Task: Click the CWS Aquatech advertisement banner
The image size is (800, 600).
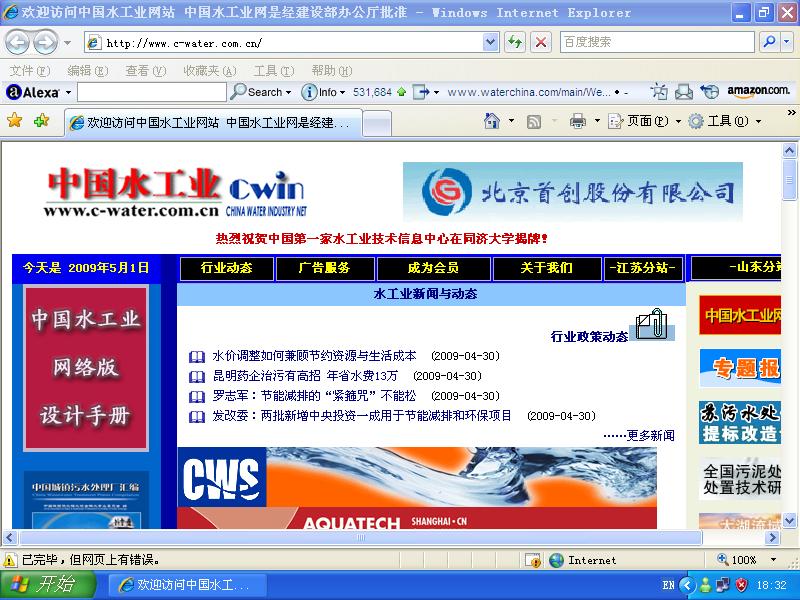Action: pos(417,488)
